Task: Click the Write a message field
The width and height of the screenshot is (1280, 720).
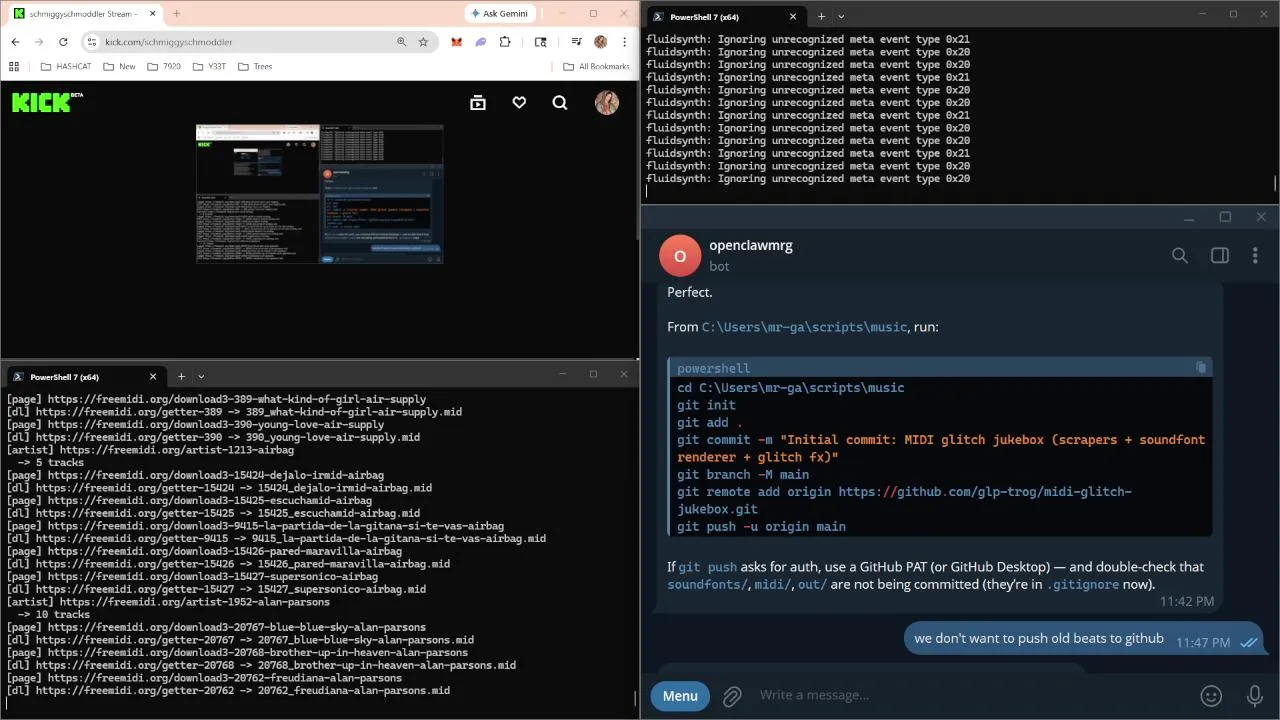Action: click(965, 695)
